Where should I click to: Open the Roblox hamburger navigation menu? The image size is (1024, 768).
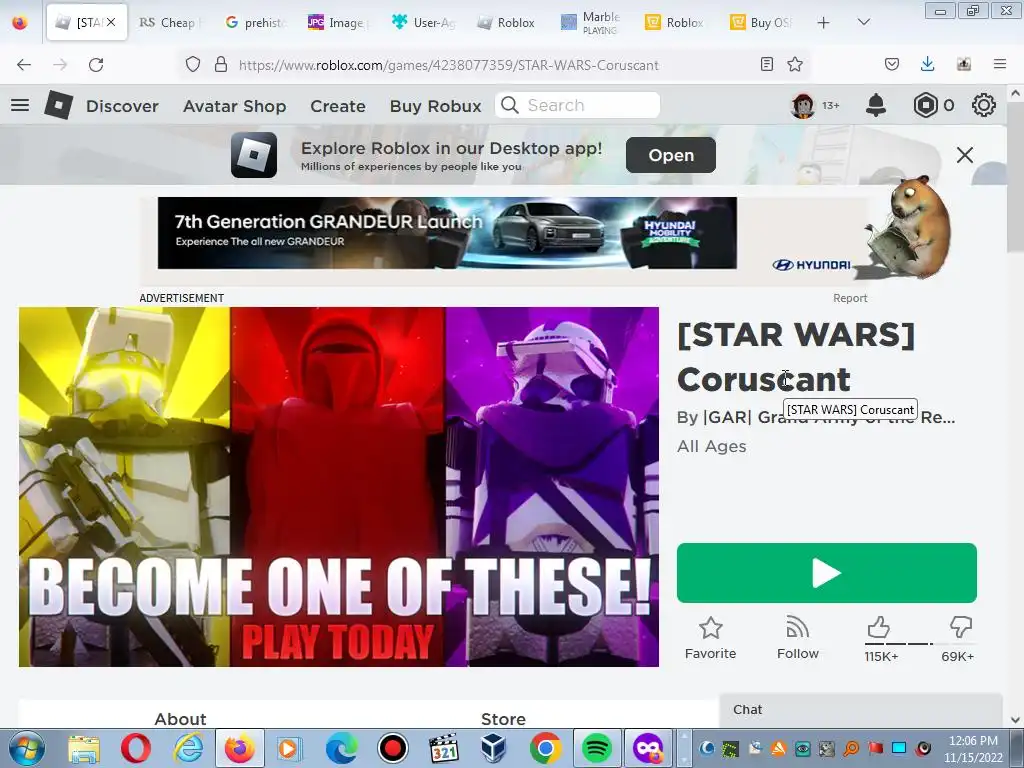click(x=20, y=104)
